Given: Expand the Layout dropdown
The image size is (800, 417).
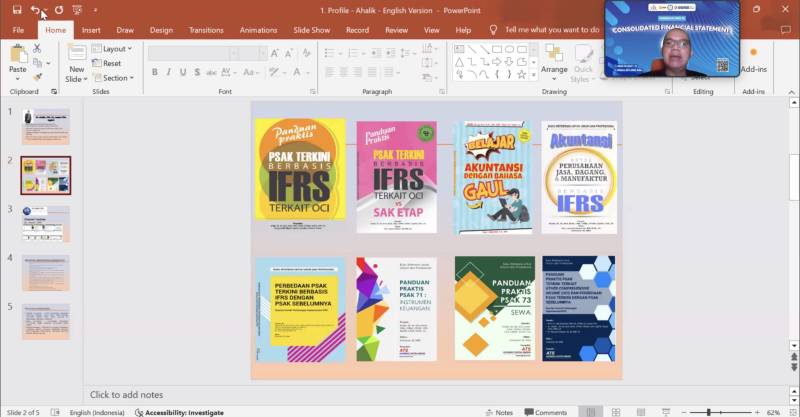Looking at the screenshot, I should (114, 49).
